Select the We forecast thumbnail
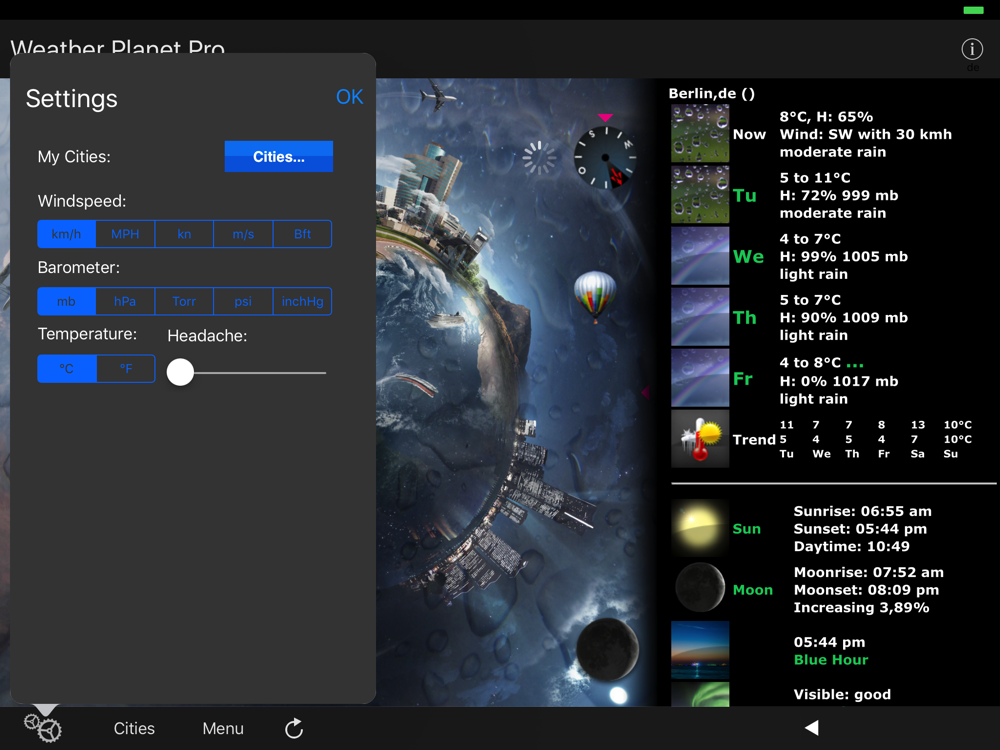The width and height of the screenshot is (1000, 750). 700,256
